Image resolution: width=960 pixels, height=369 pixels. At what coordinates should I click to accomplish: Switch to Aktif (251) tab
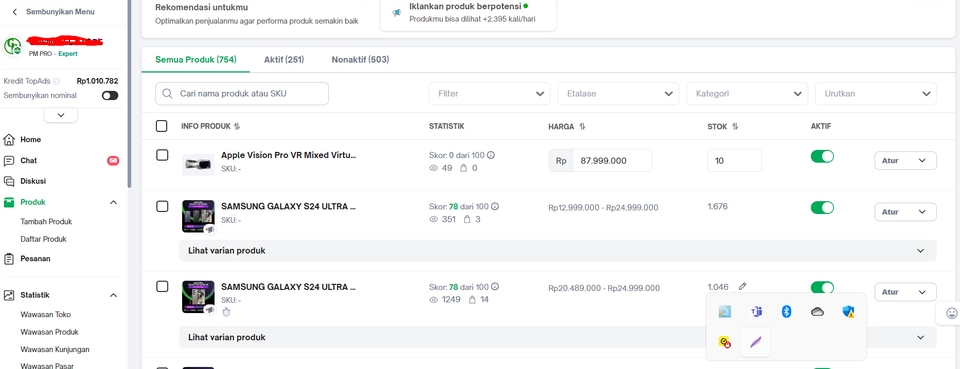[x=284, y=59]
